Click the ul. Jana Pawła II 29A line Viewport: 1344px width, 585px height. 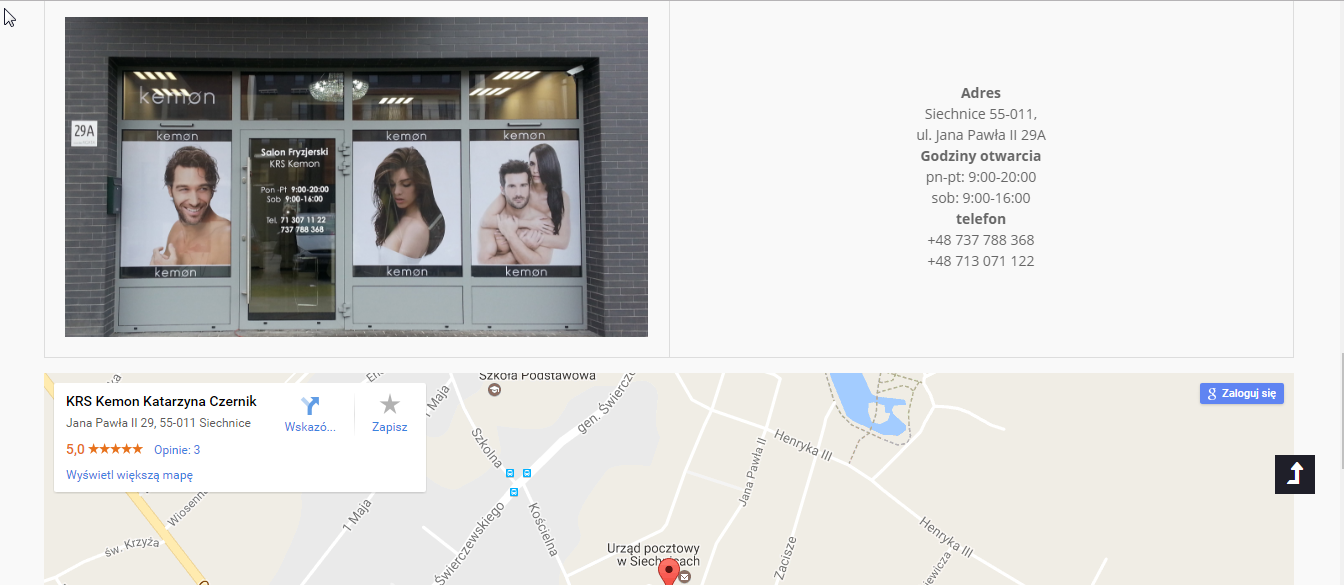(981, 135)
